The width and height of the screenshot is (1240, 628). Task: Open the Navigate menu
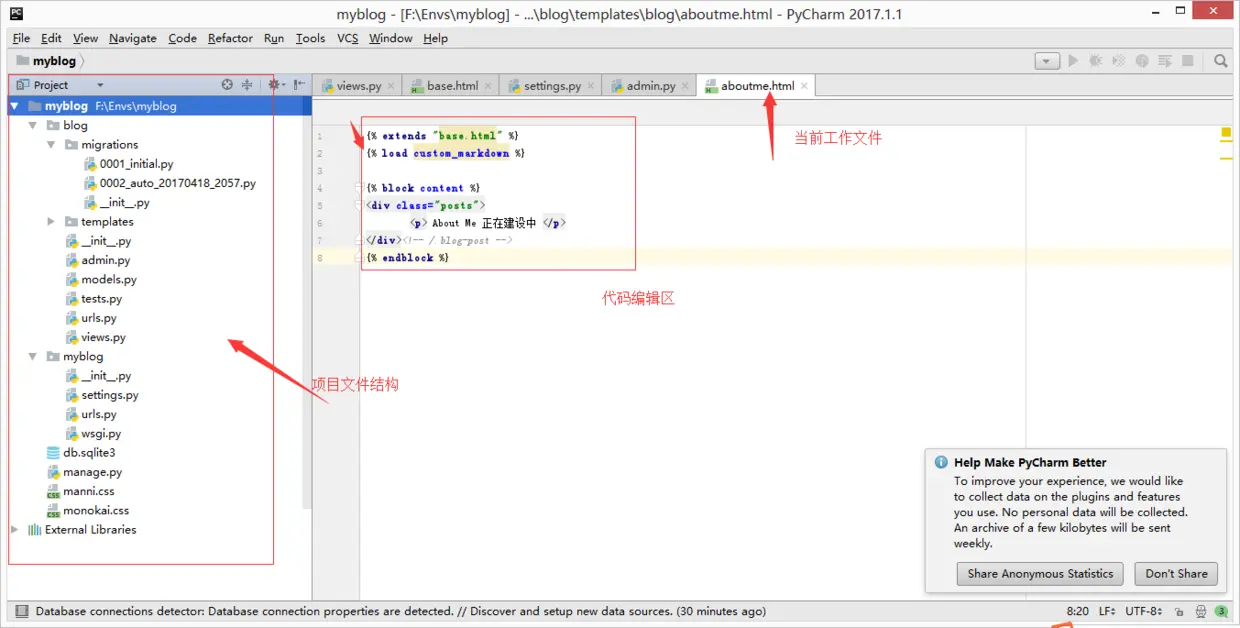click(133, 38)
